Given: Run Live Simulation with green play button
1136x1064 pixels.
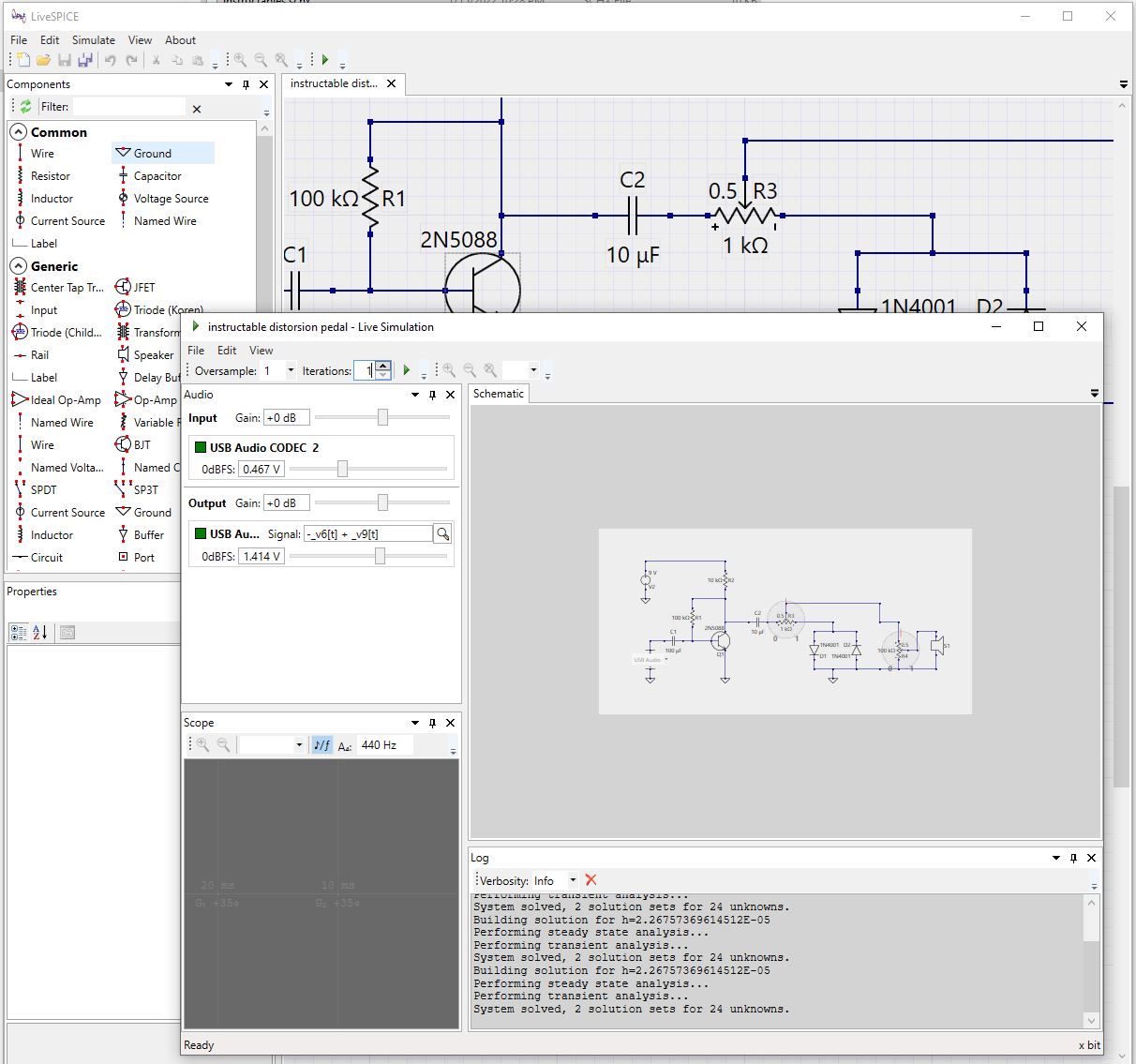Looking at the screenshot, I should click(407, 370).
